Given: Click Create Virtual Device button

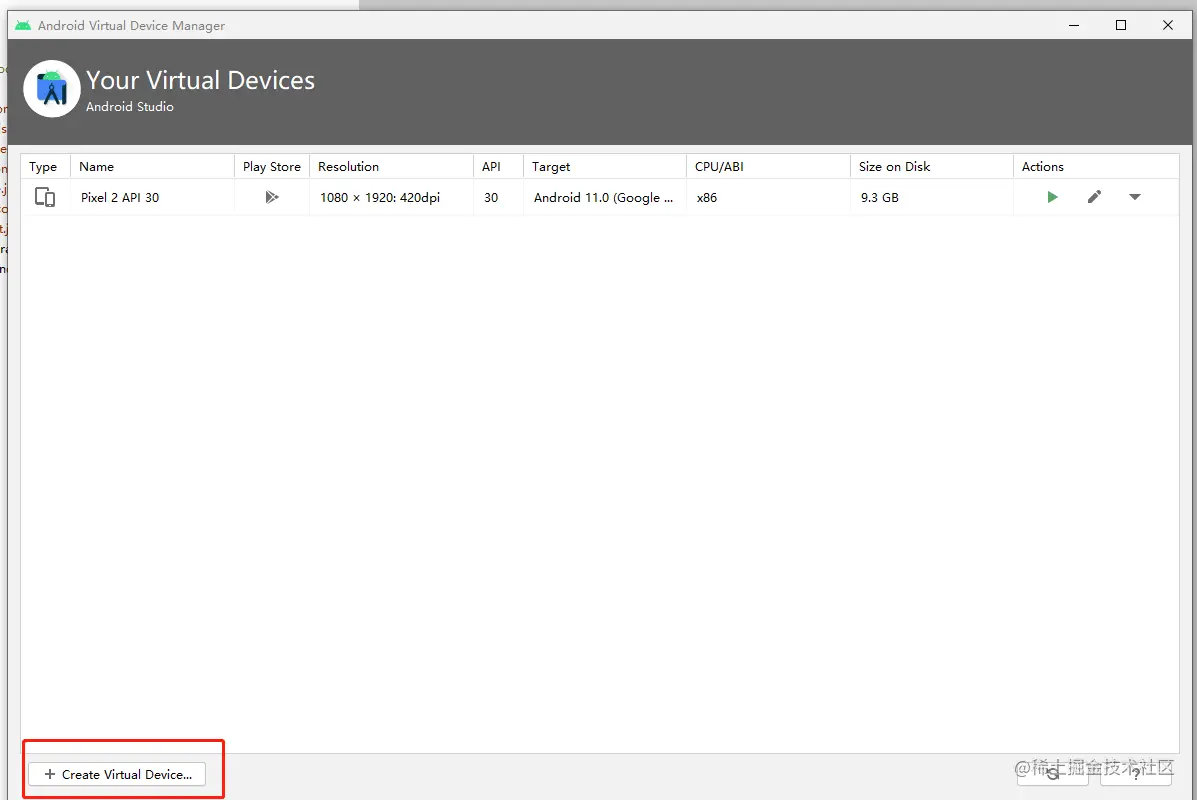Looking at the screenshot, I should [x=117, y=774].
